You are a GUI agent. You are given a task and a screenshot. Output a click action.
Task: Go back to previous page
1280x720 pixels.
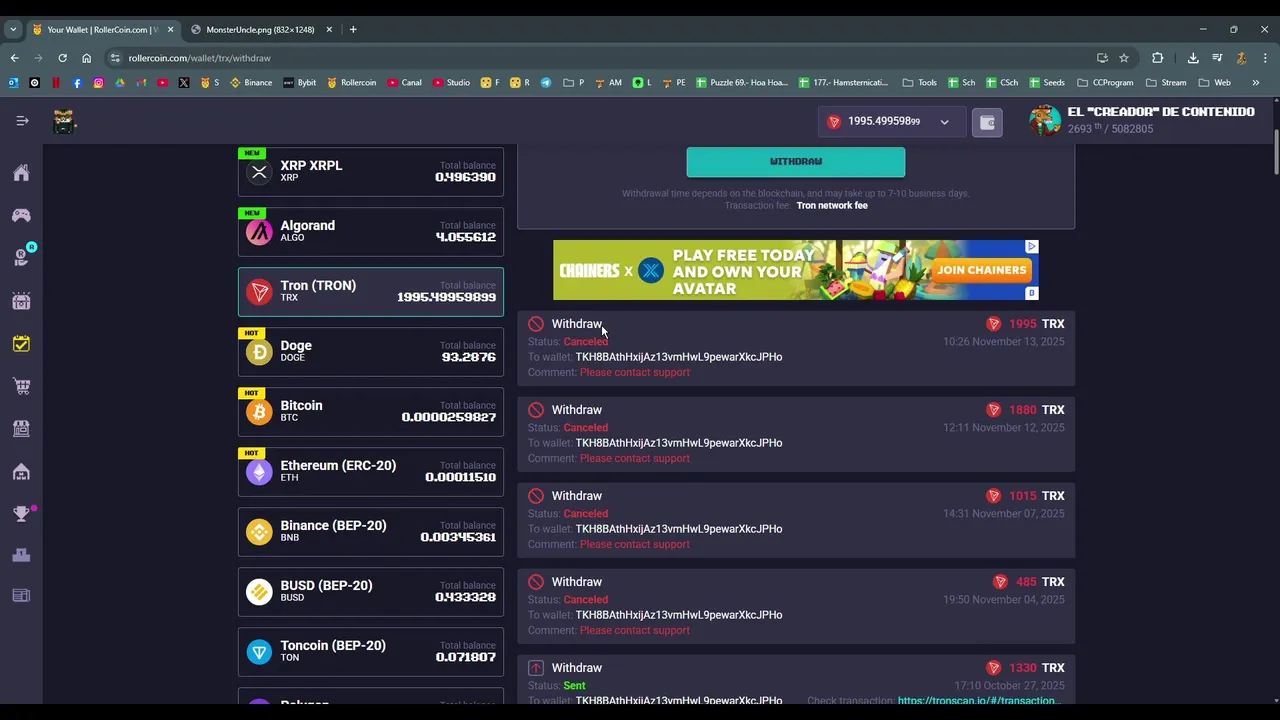14,58
